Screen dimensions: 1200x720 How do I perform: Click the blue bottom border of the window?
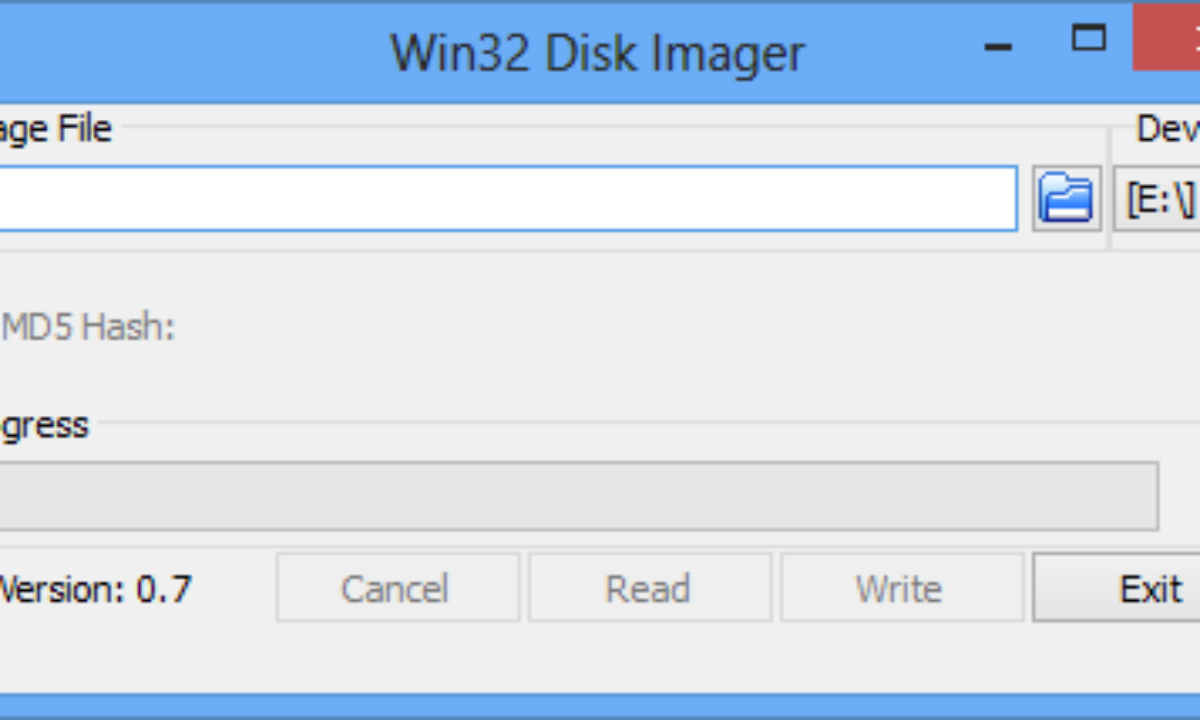point(600,706)
